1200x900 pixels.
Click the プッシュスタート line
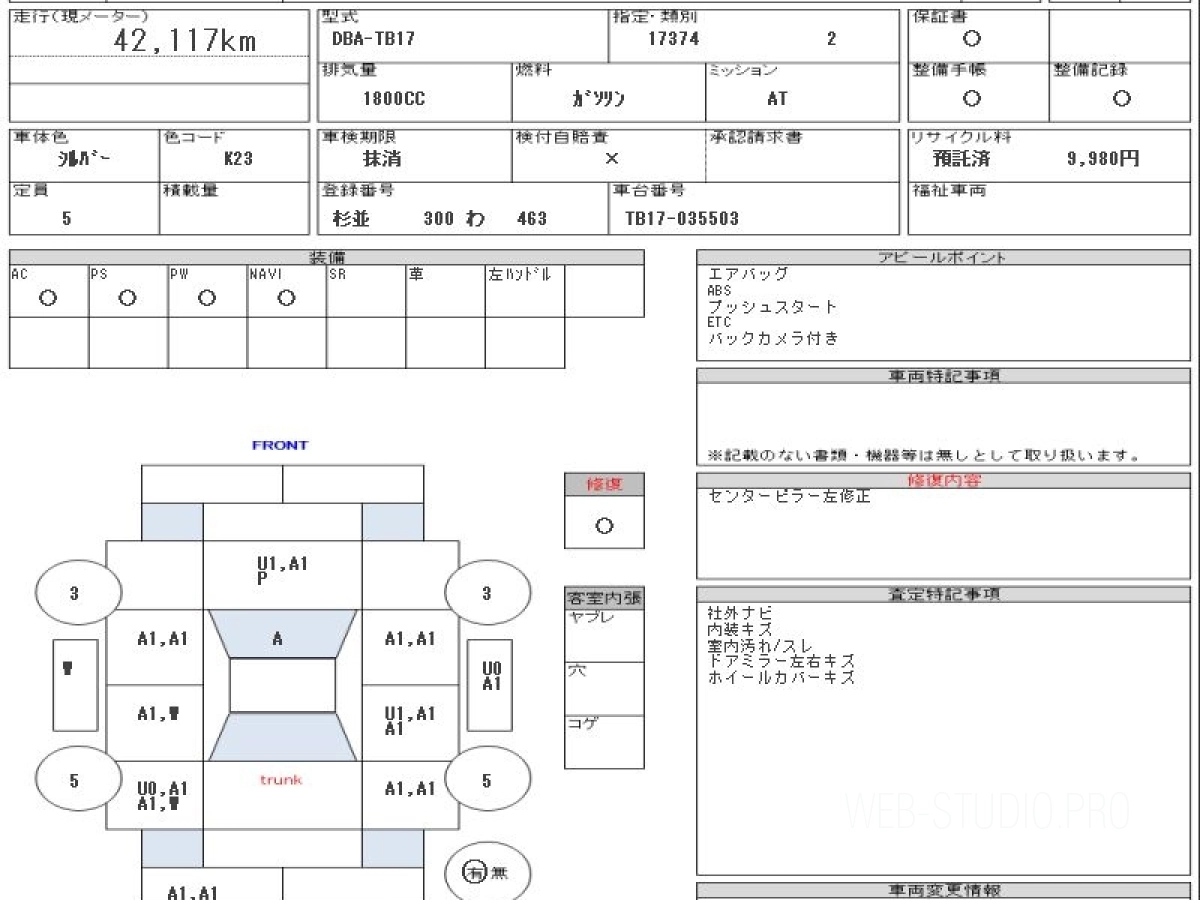coord(773,306)
